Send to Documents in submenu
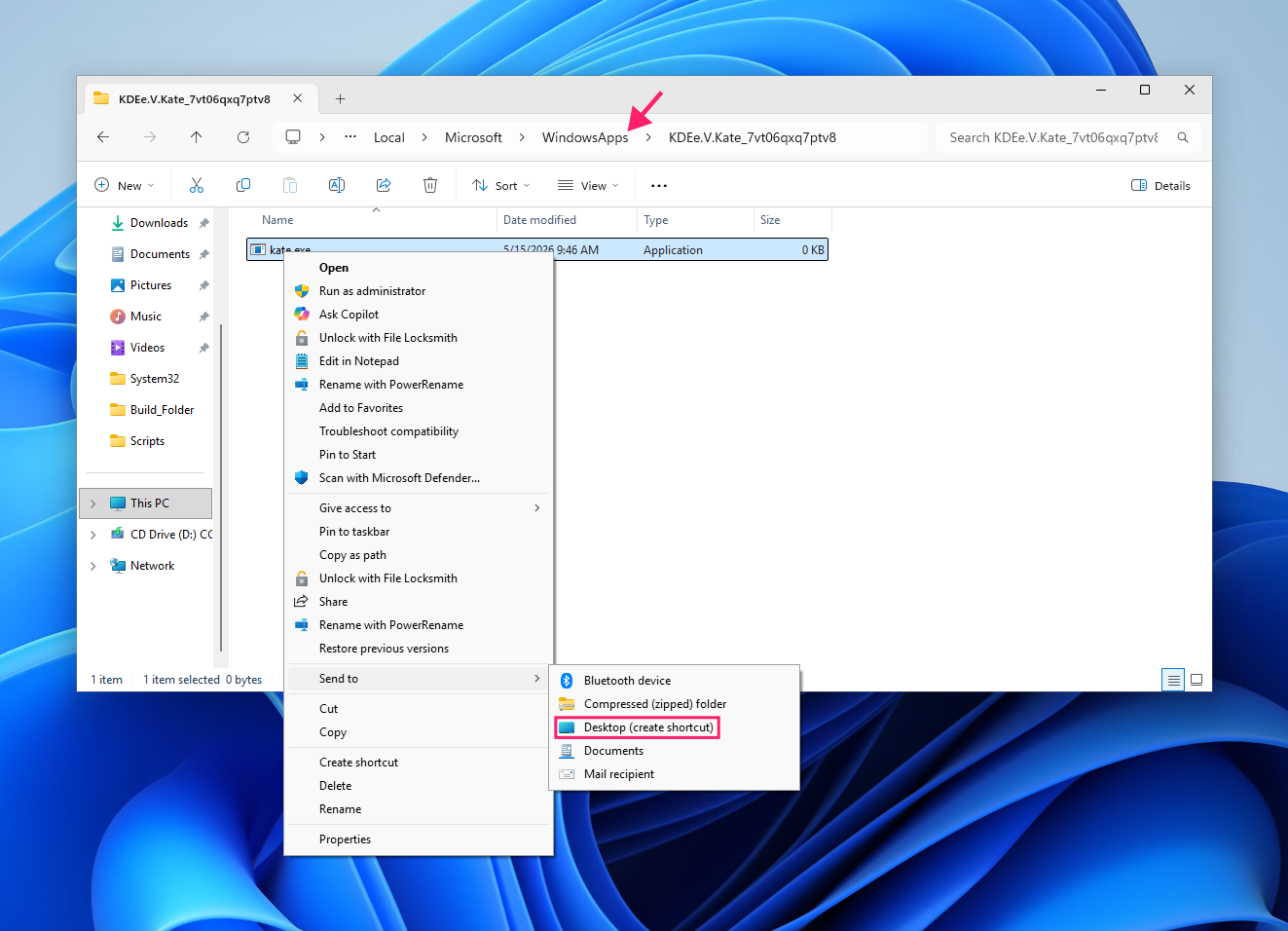Screen dimensions: 1288x931 (x=676, y=751)
